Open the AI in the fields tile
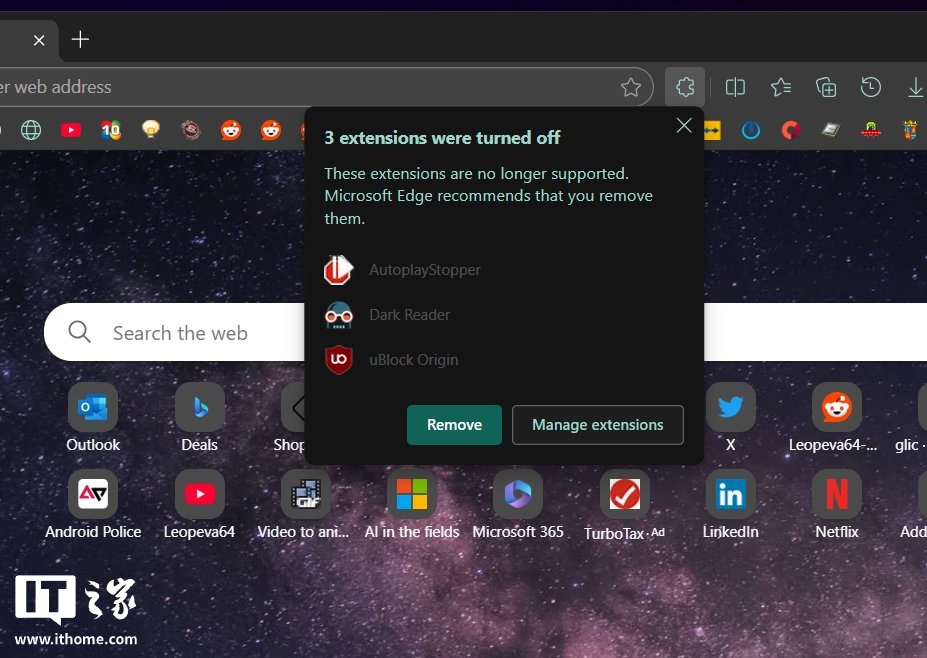Viewport: 927px width, 658px height. [411, 505]
